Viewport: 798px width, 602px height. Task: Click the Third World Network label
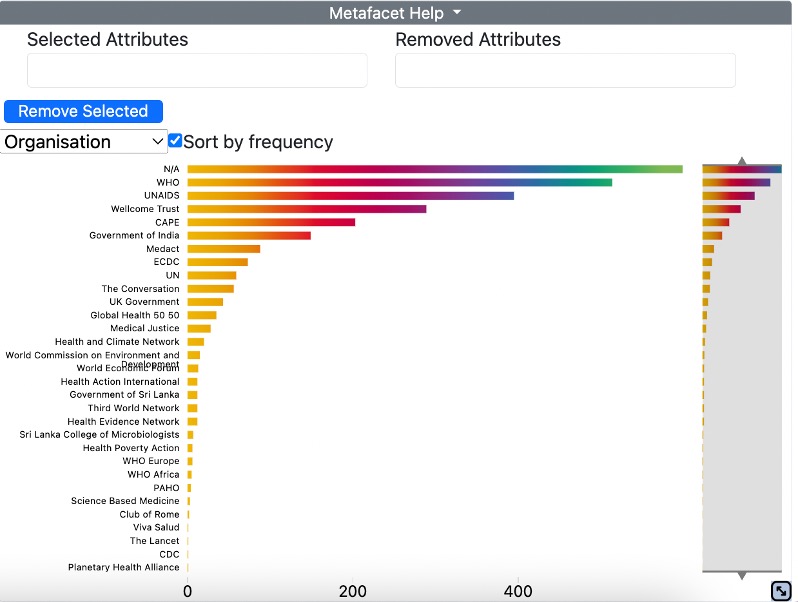134,408
